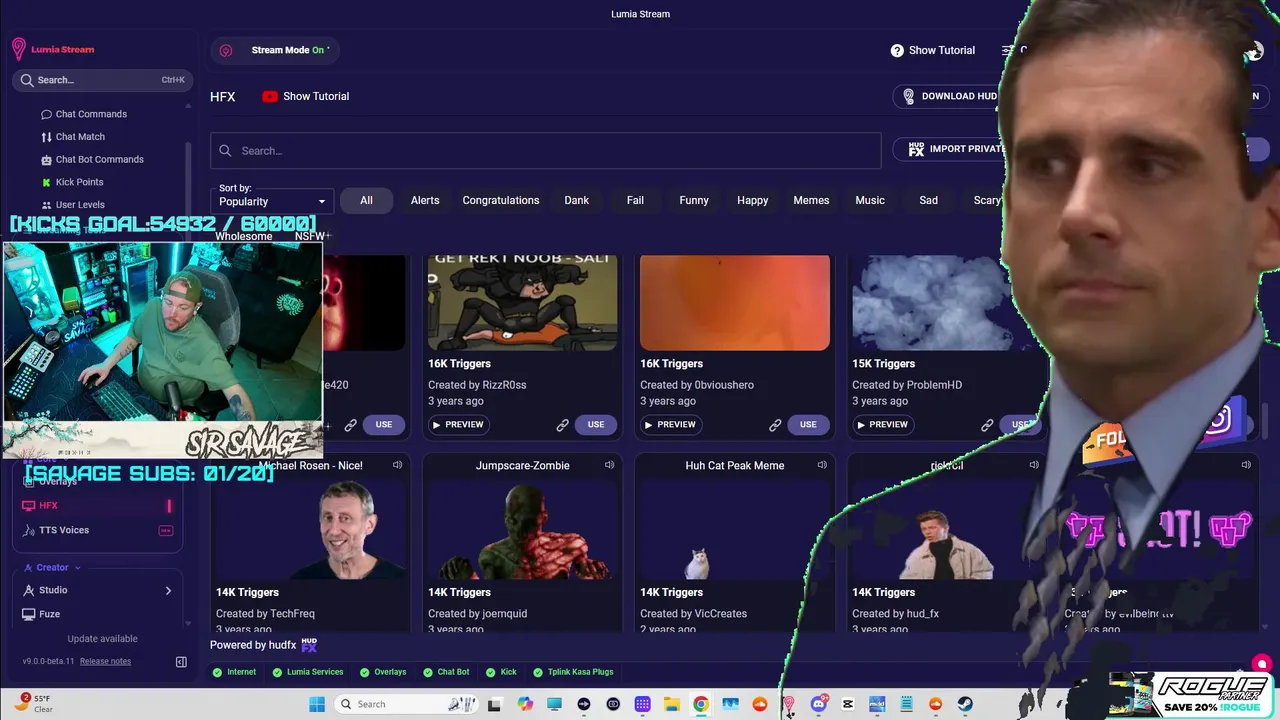Viewport: 1280px width, 720px height.
Task: Toggle sound icon on Huh Cat Peak Meme
Action: pyautogui.click(x=822, y=465)
